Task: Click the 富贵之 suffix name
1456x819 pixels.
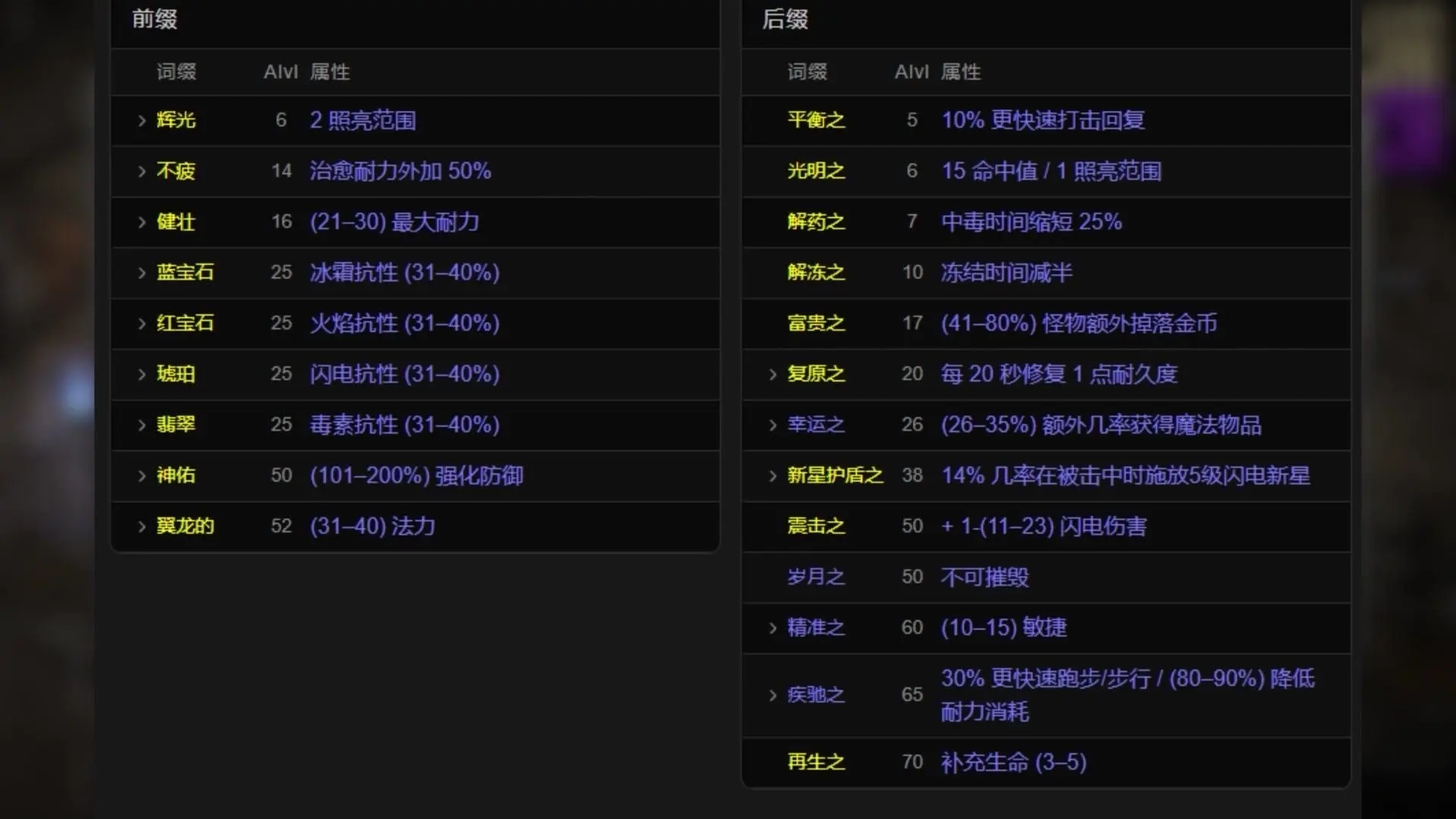Action: (x=816, y=323)
